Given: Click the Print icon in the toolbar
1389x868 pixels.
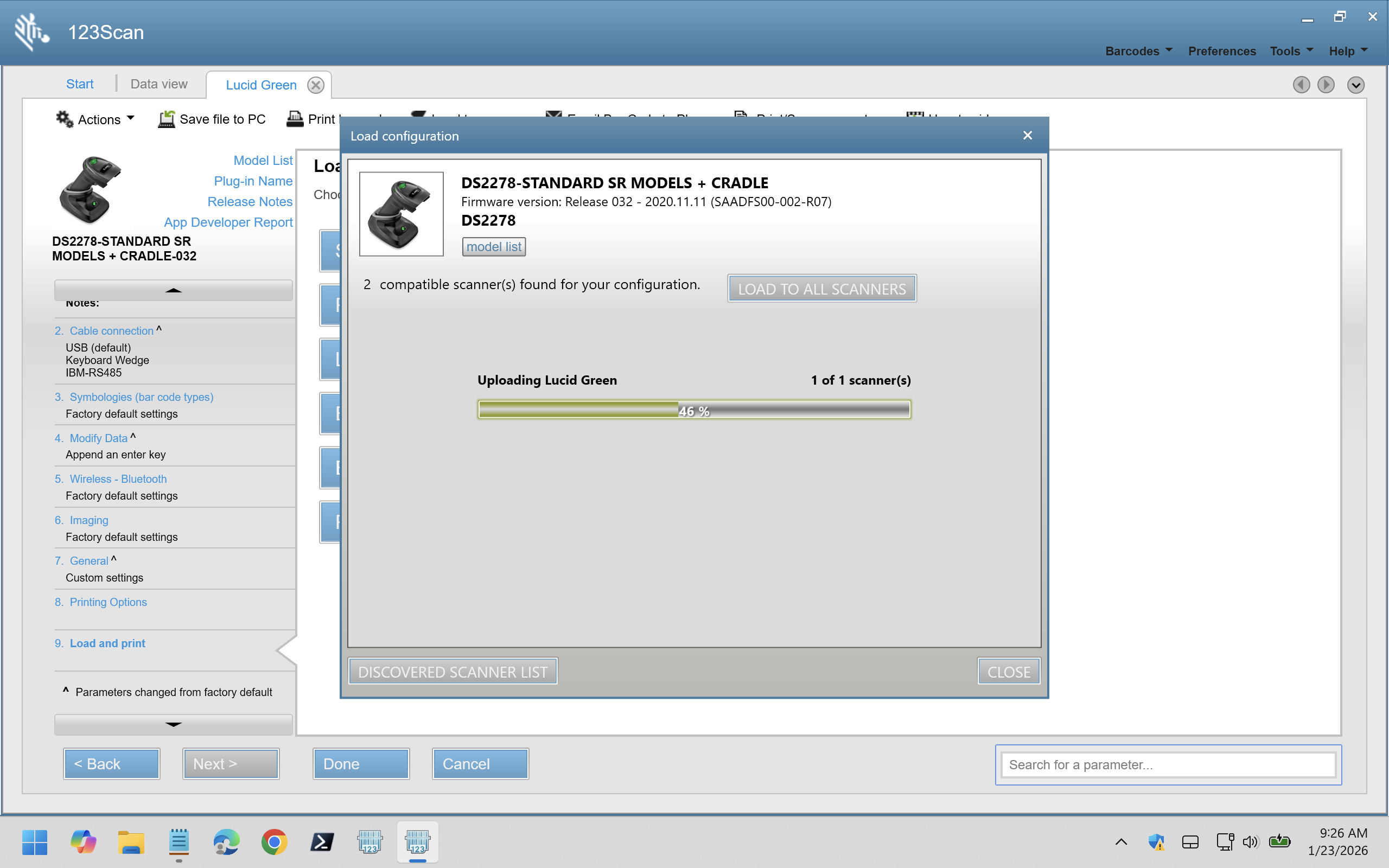Looking at the screenshot, I should [x=295, y=119].
